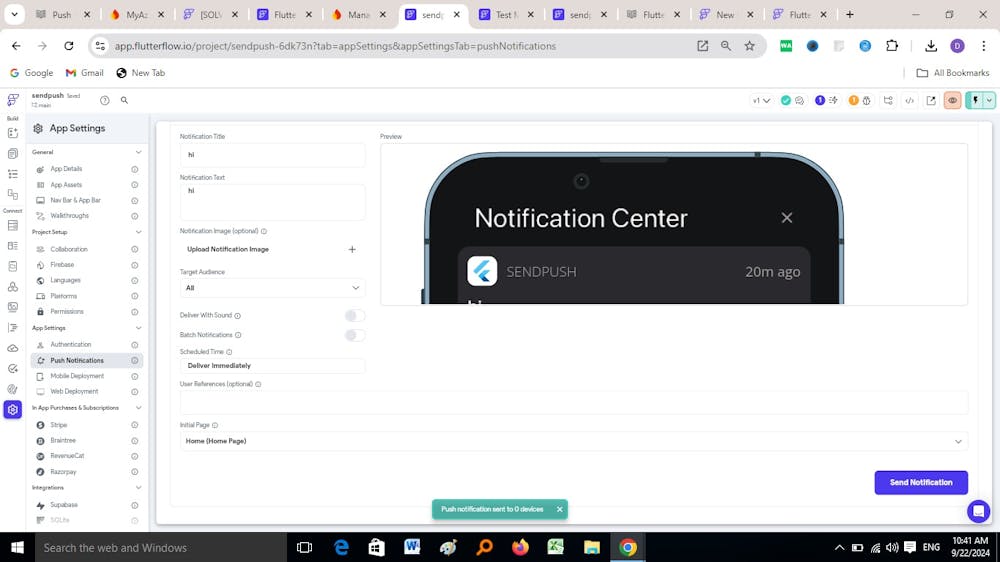Open Permissions settings
Image resolution: width=1000 pixels, height=562 pixels.
[67, 312]
